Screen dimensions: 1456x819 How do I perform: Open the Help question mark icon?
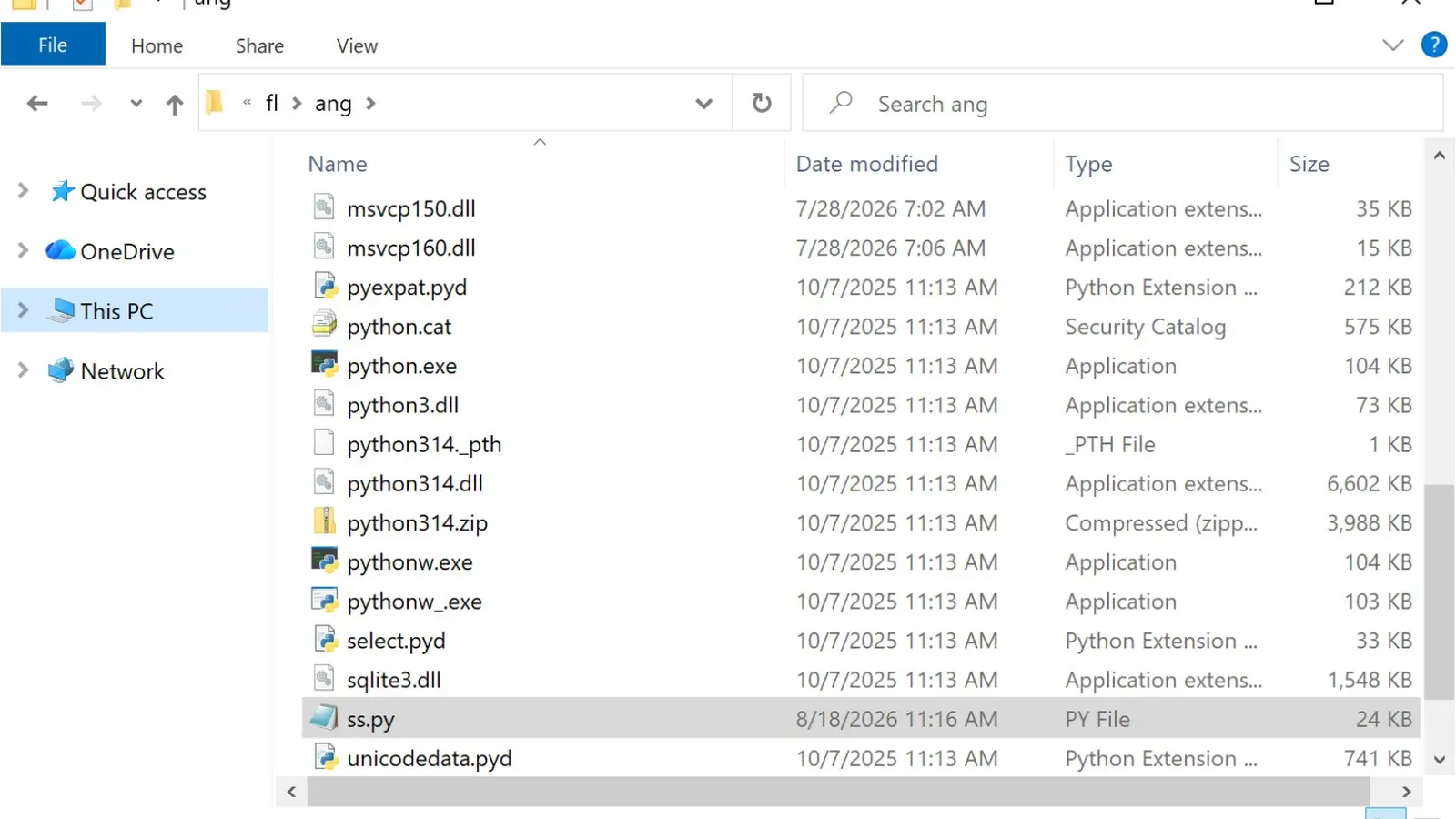click(x=1434, y=45)
